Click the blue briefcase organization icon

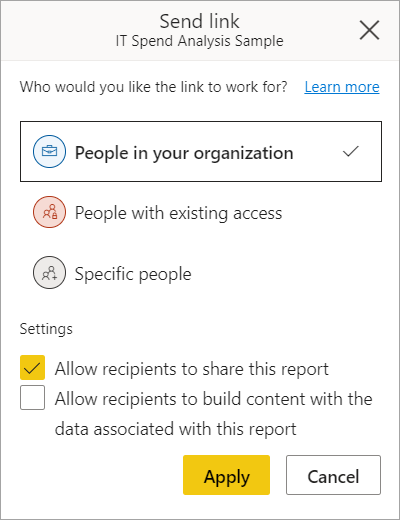pos(49,151)
